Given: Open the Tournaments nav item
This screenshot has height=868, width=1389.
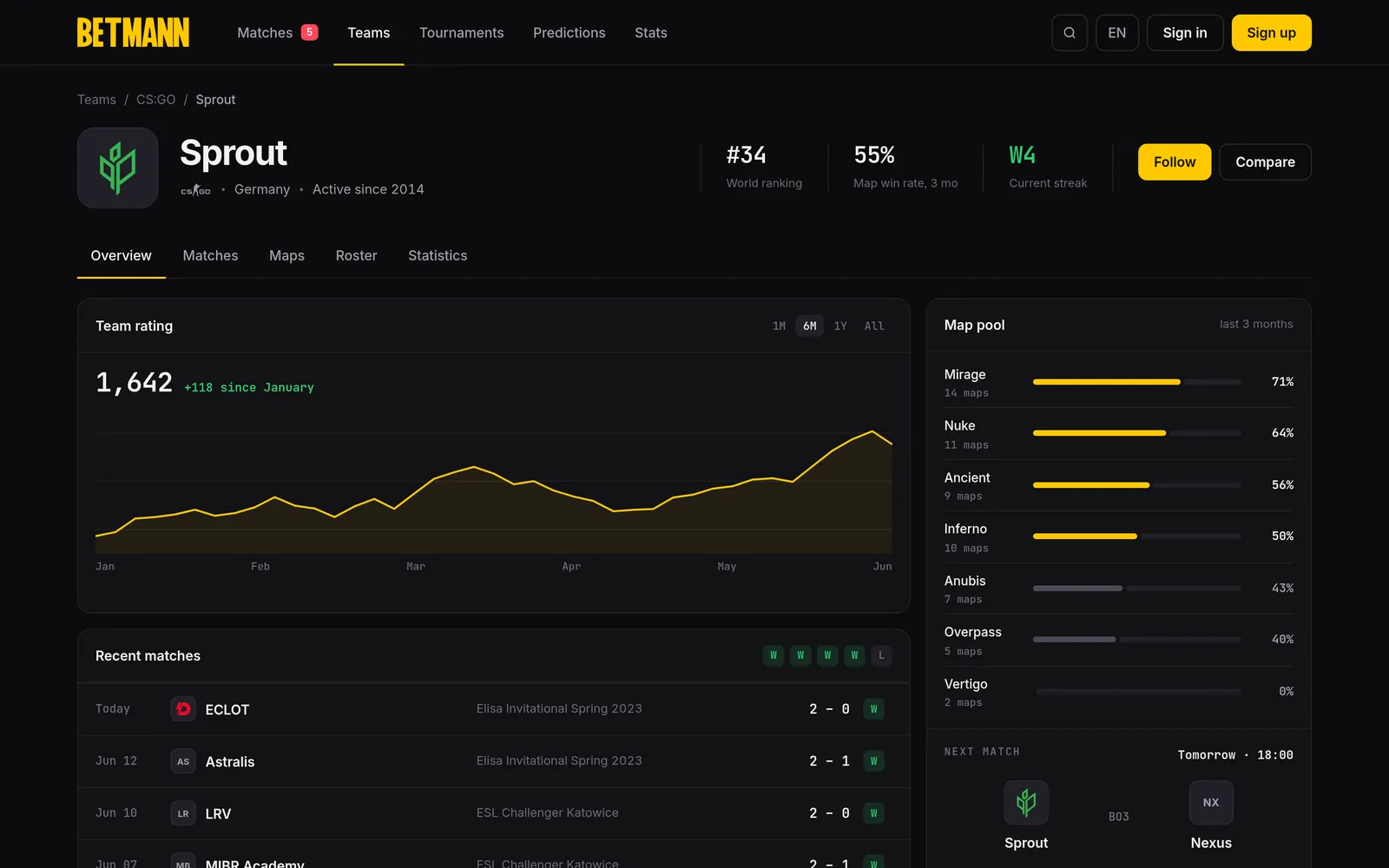Looking at the screenshot, I should (x=462, y=33).
